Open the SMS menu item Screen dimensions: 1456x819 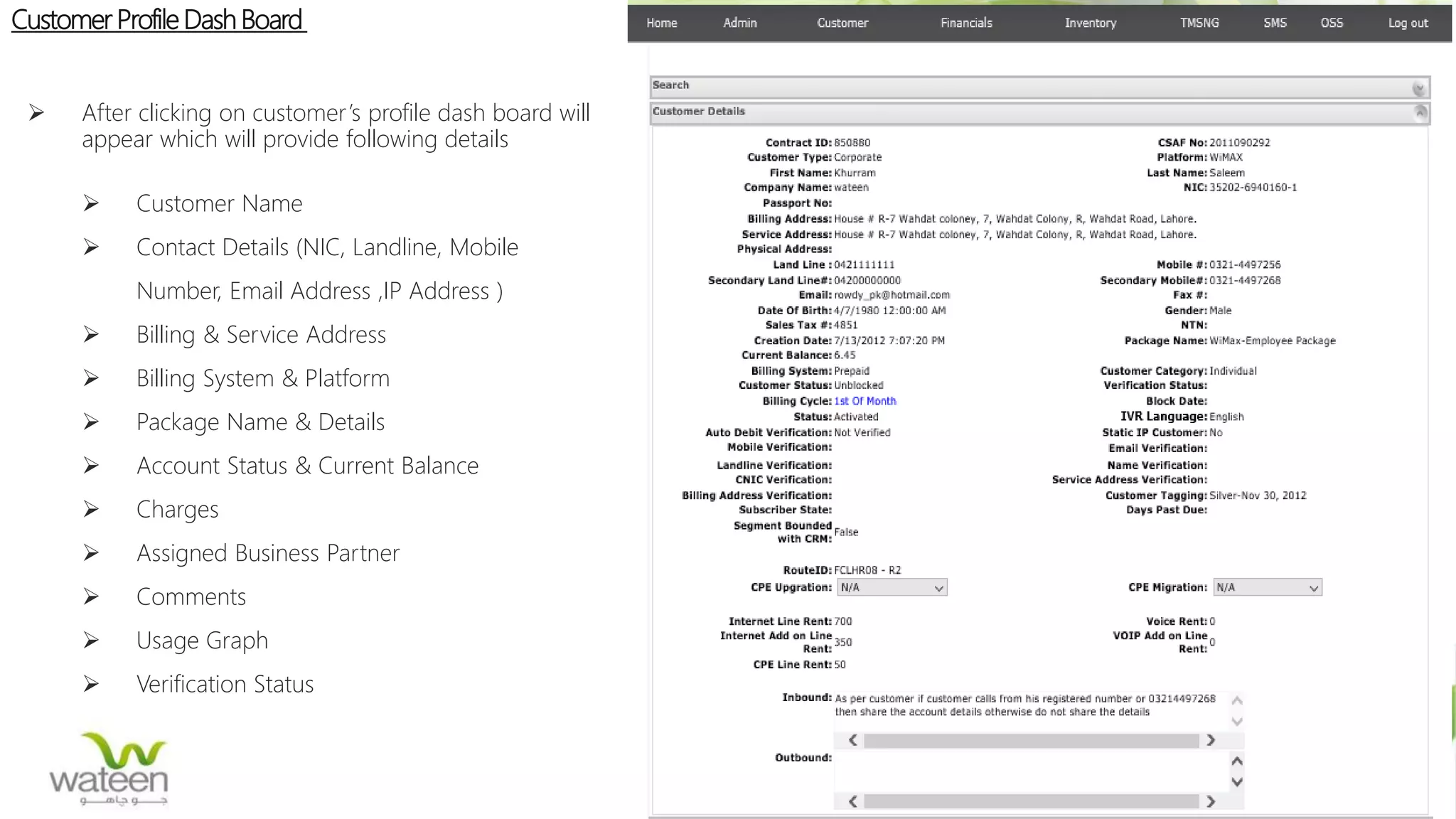click(1275, 23)
